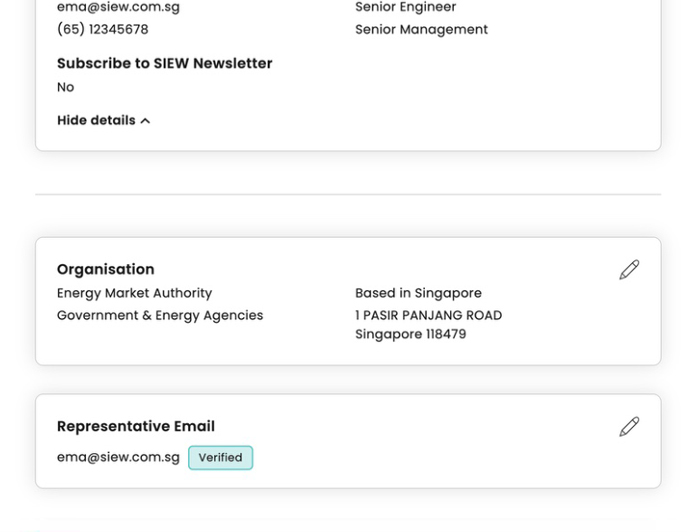Select the Subscribe to SIEW Newsletter heading
Screen dimensions: 687x532
[165, 63]
